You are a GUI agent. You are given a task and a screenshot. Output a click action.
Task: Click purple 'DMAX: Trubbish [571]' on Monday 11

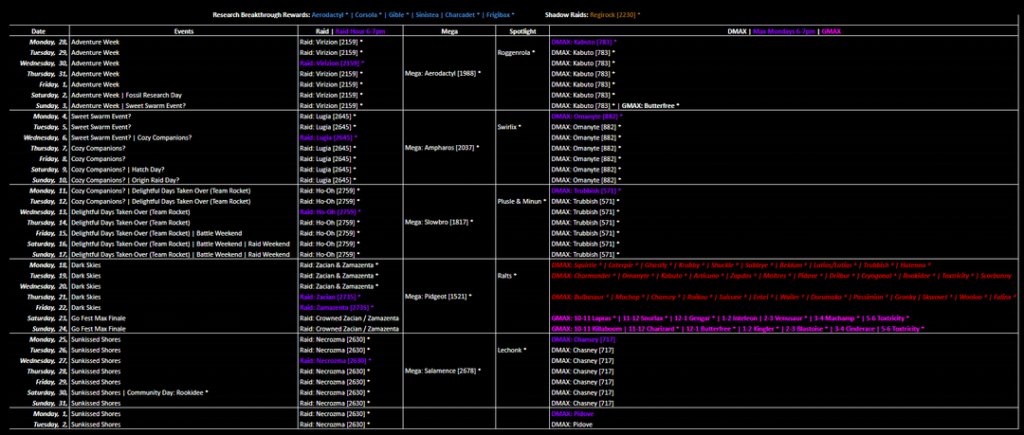pyautogui.click(x=586, y=191)
